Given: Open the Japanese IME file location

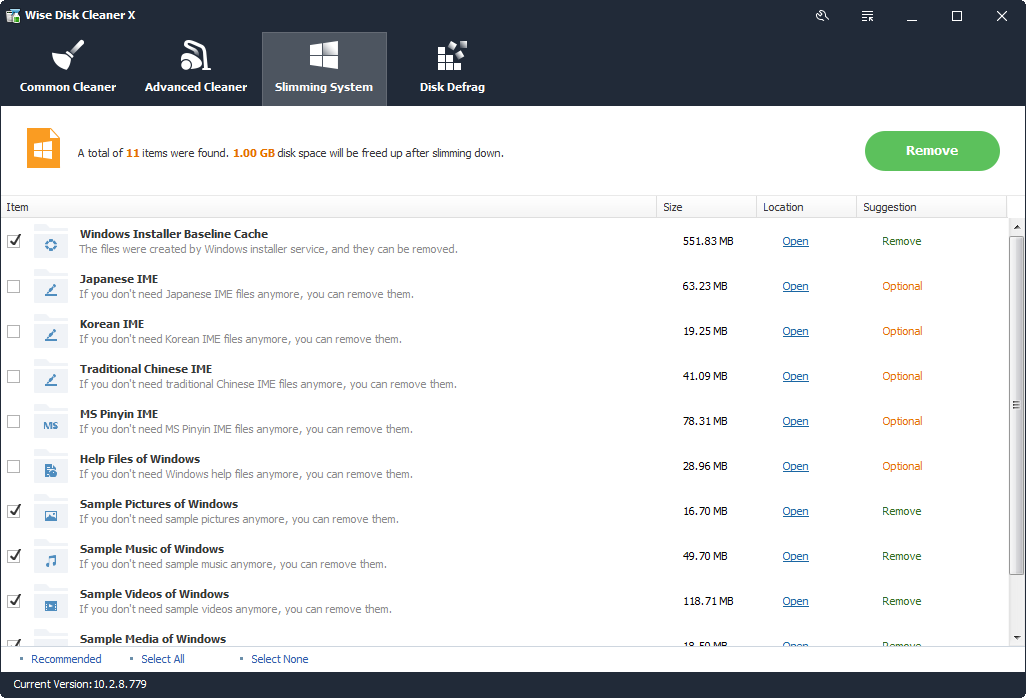Looking at the screenshot, I should (795, 287).
